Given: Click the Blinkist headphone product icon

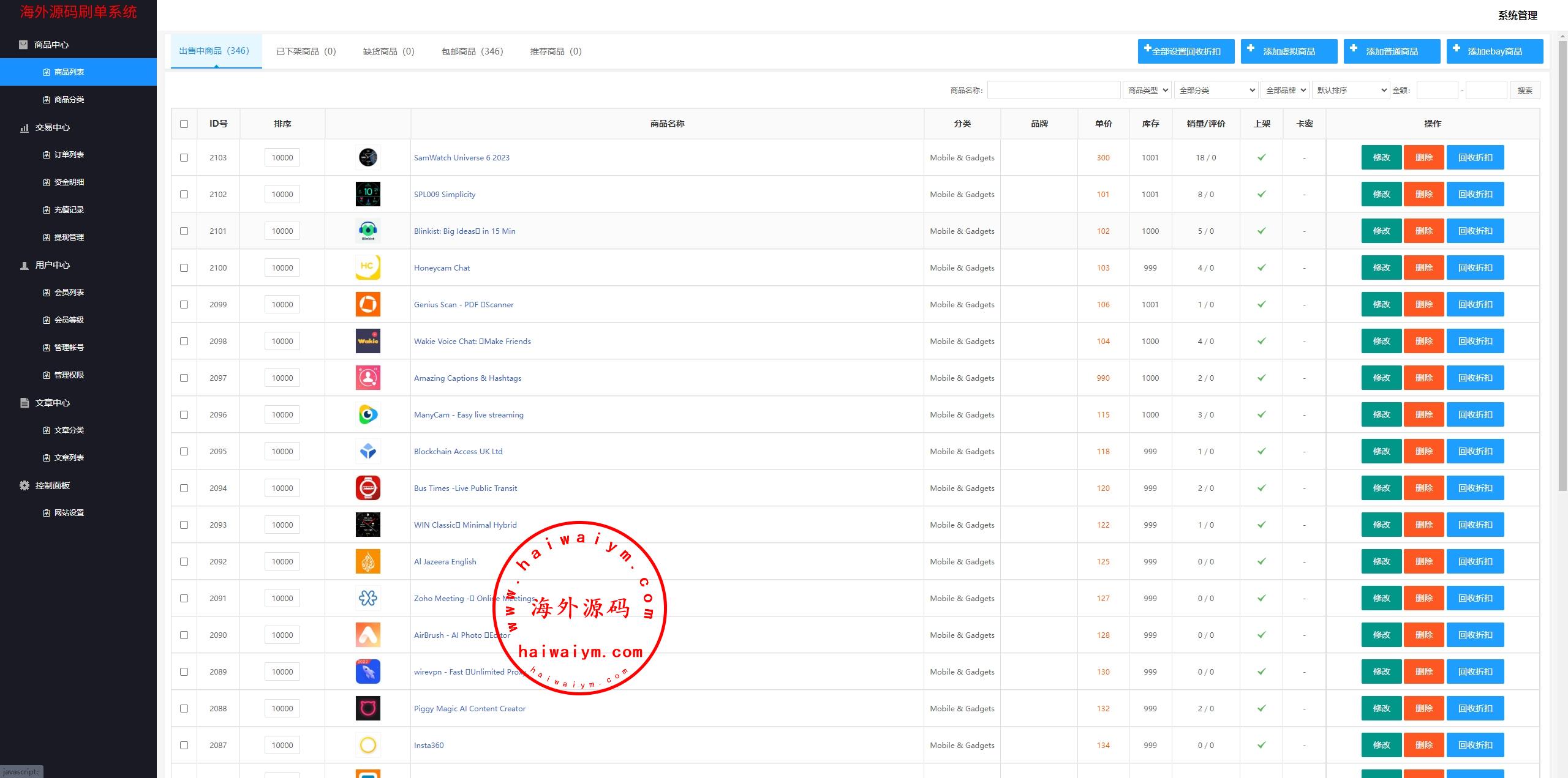Looking at the screenshot, I should [x=367, y=231].
